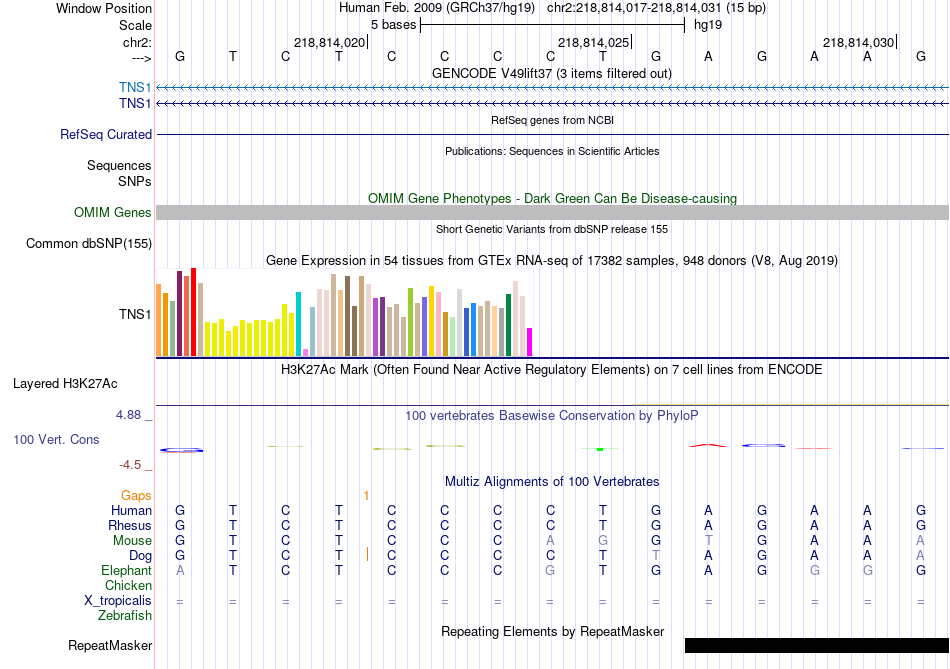Select the Chicken species label
Image resolution: width=950 pixels, height=669 pixels.
pos(128,585)
